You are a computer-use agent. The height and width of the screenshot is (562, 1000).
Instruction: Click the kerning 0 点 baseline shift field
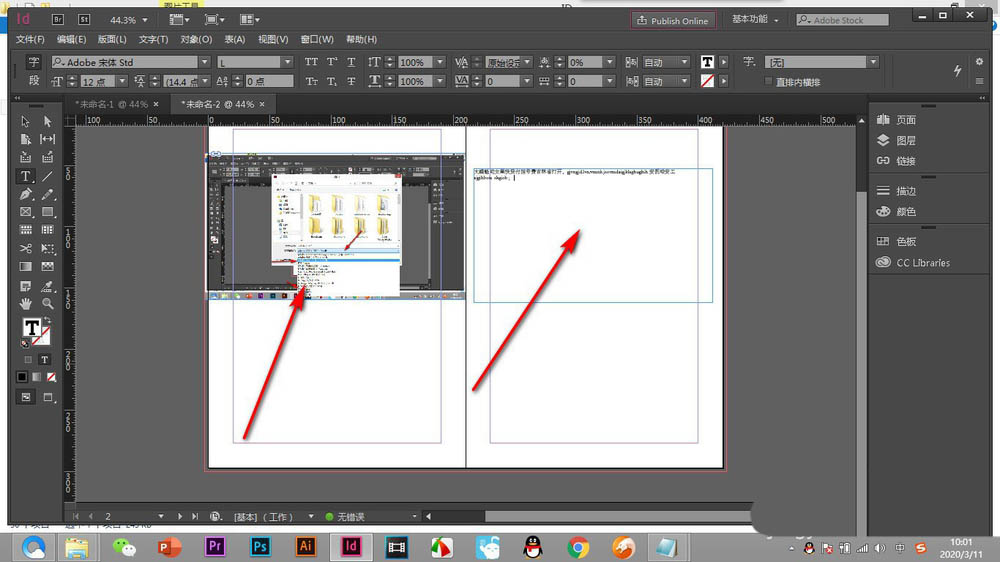tap(268, 82)
